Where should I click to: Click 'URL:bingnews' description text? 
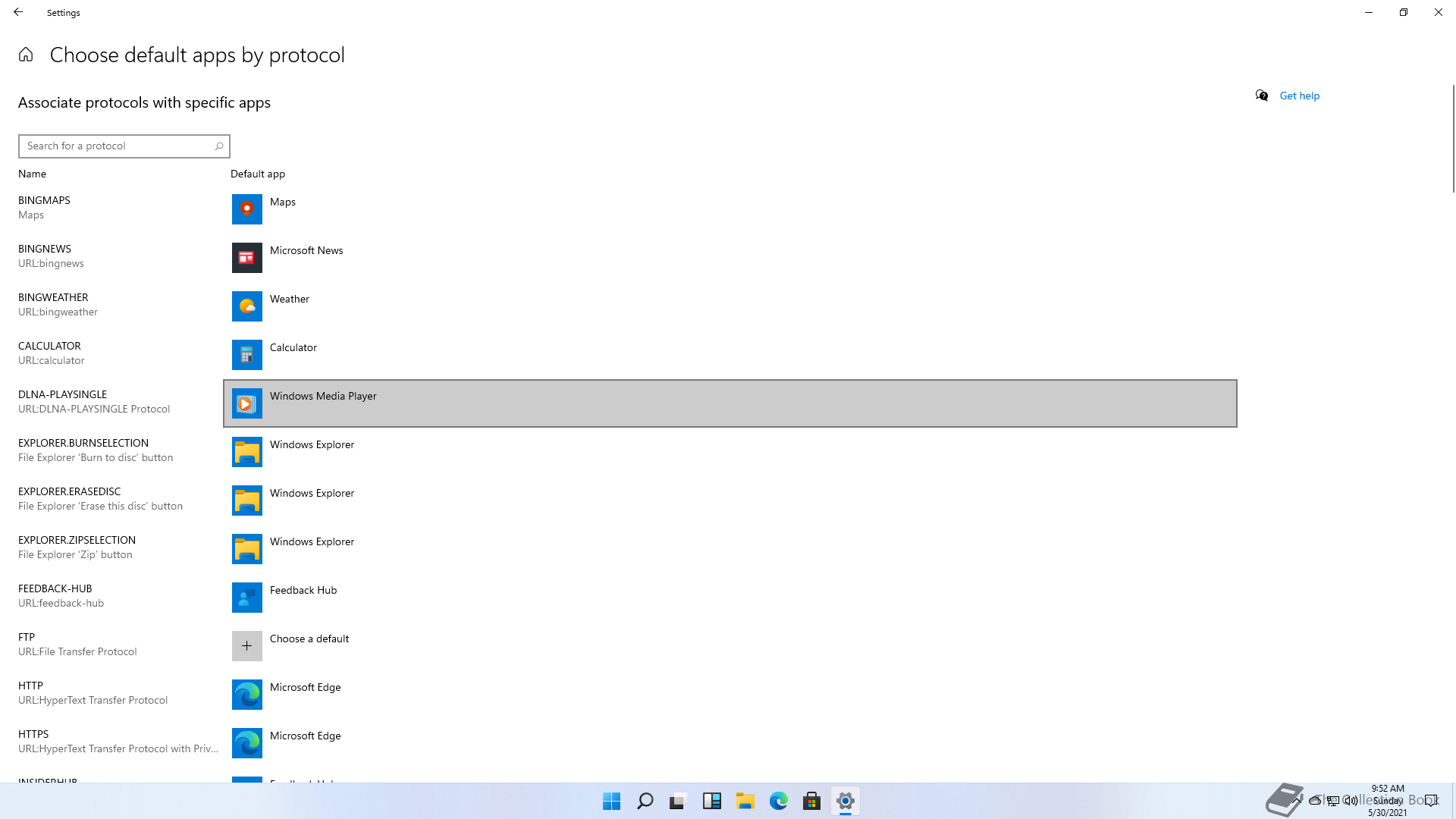pyautogui.click(x=51, y=263)
